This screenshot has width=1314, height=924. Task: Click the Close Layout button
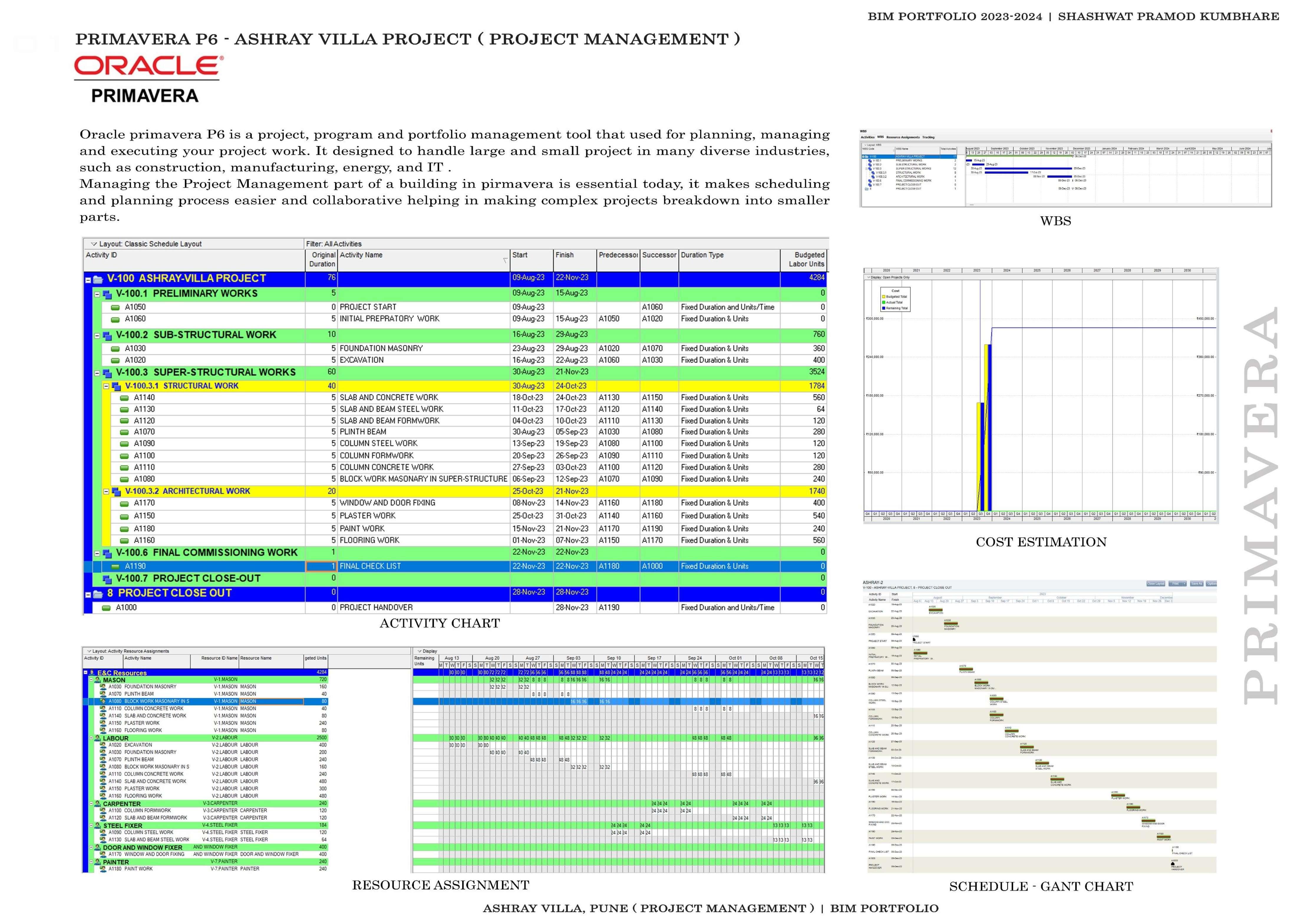tap(1156, 584)
